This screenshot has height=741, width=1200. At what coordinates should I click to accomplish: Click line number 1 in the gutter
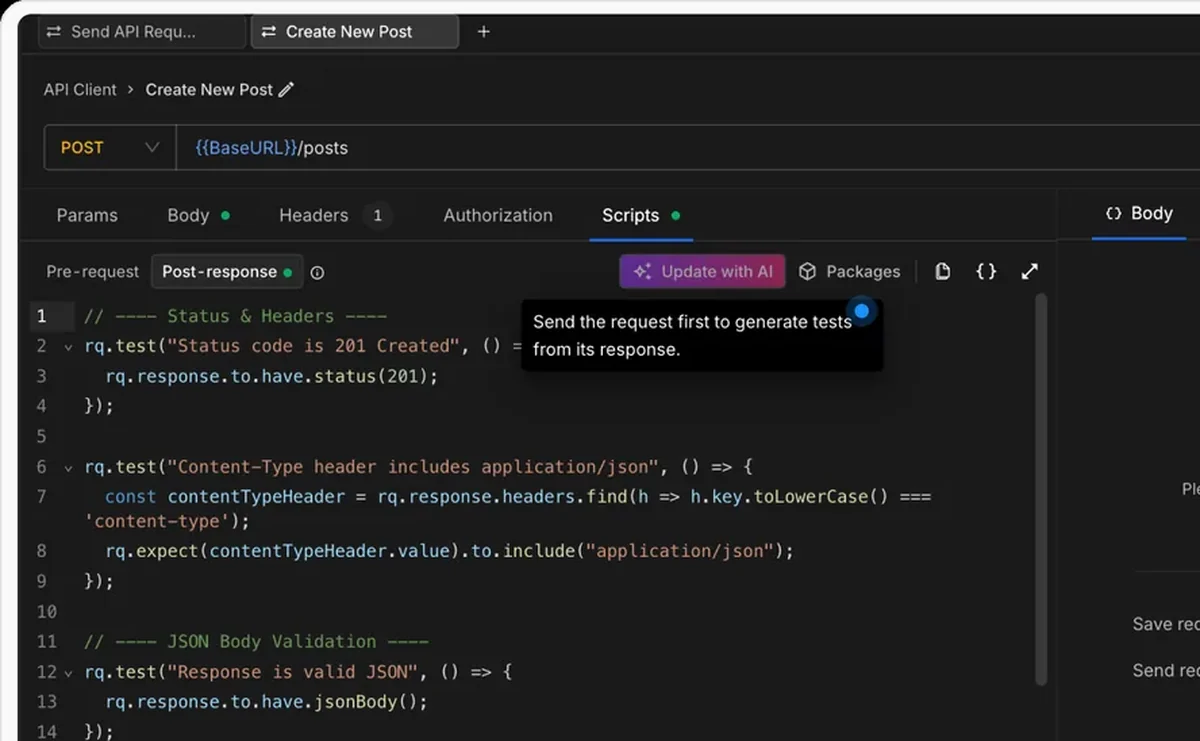pyautogui.click(x=42, y=316)
